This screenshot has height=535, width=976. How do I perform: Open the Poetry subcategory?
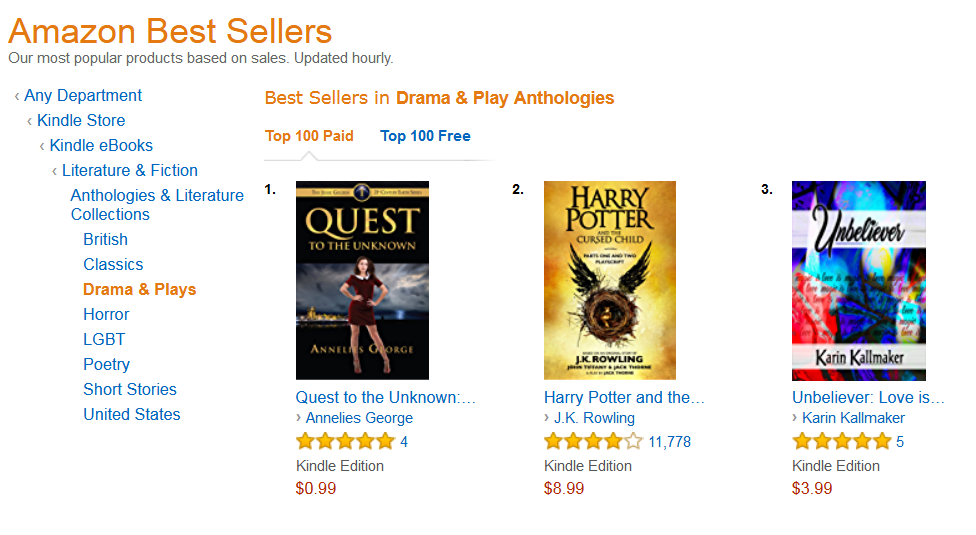107,365
